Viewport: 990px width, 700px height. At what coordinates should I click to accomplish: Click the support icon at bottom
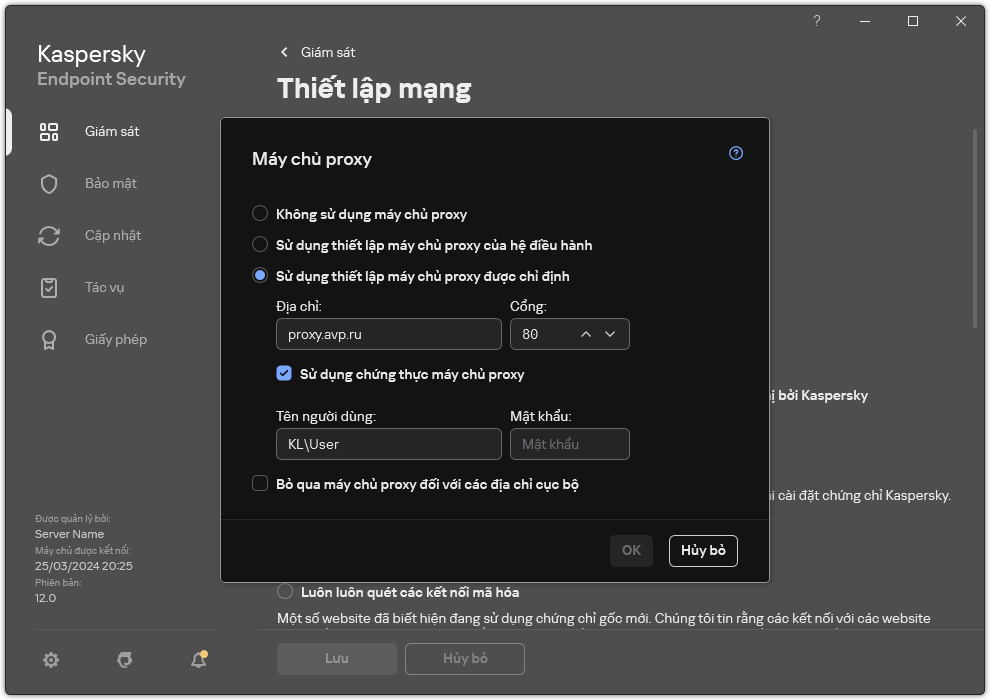coord(124,660)
